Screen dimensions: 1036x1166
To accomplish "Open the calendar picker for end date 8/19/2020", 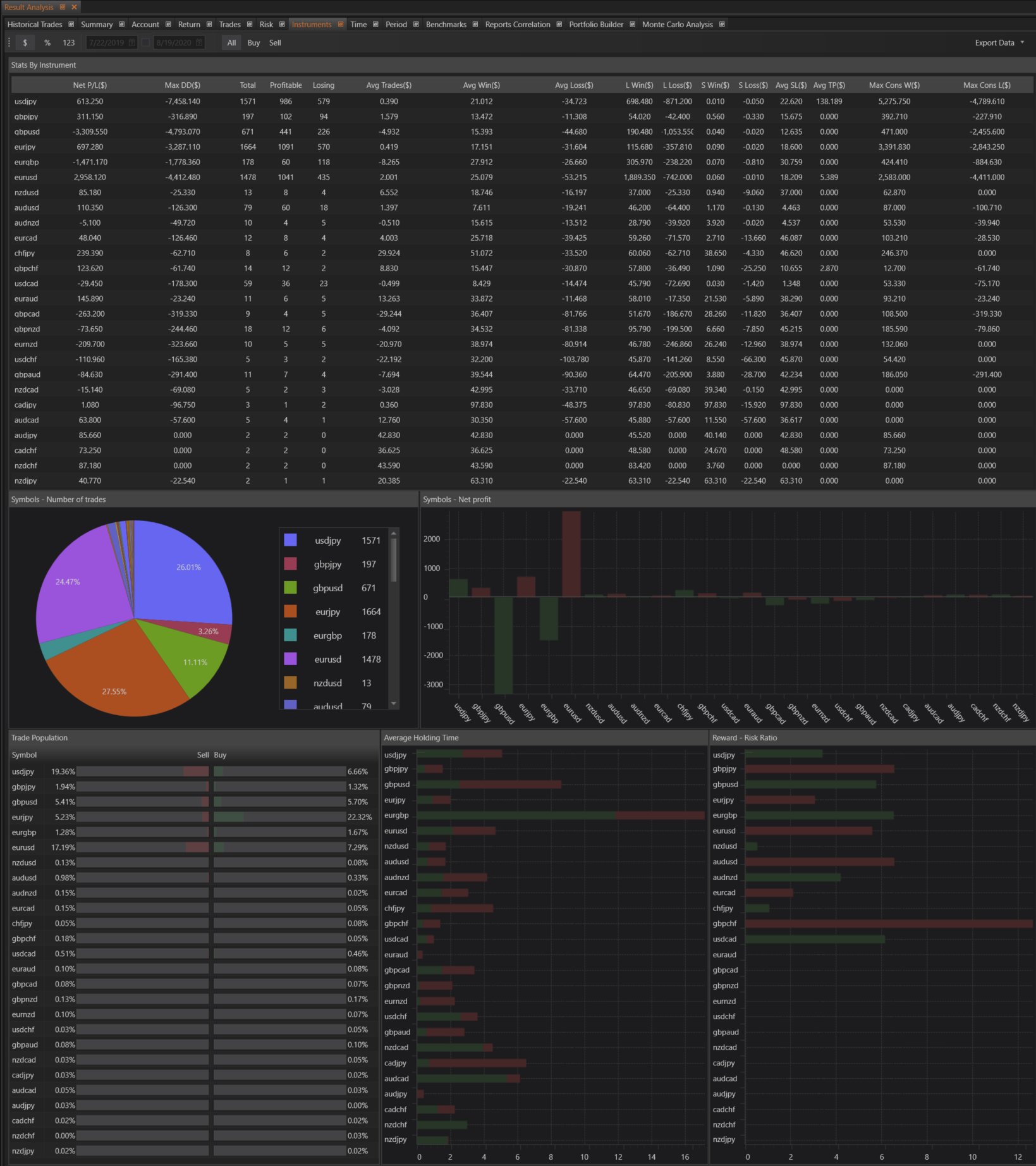I will [x=199, y=43].
